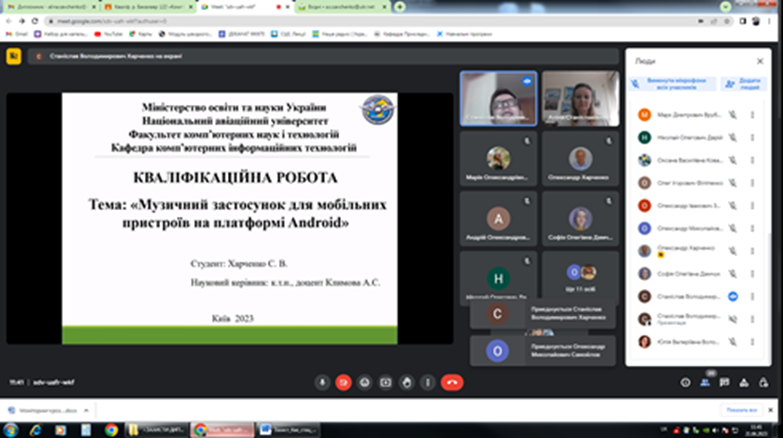Screen dimensions: 783x438
Task: Open host controls lock icon
Action: pos(764,383)
